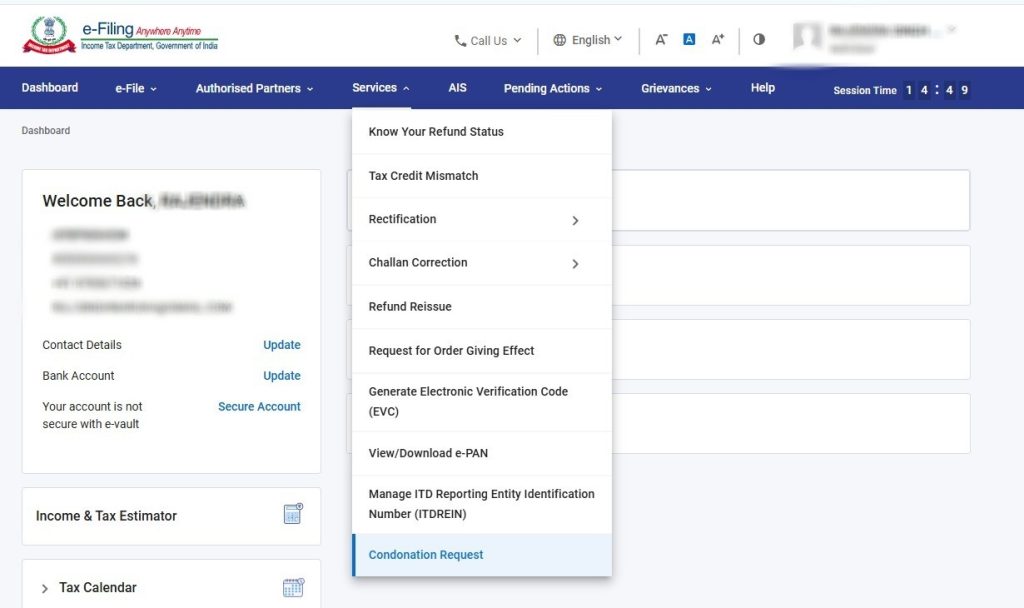Select Request for Order Giving Effect
The image size is (1024, 608).
(482, 351)
